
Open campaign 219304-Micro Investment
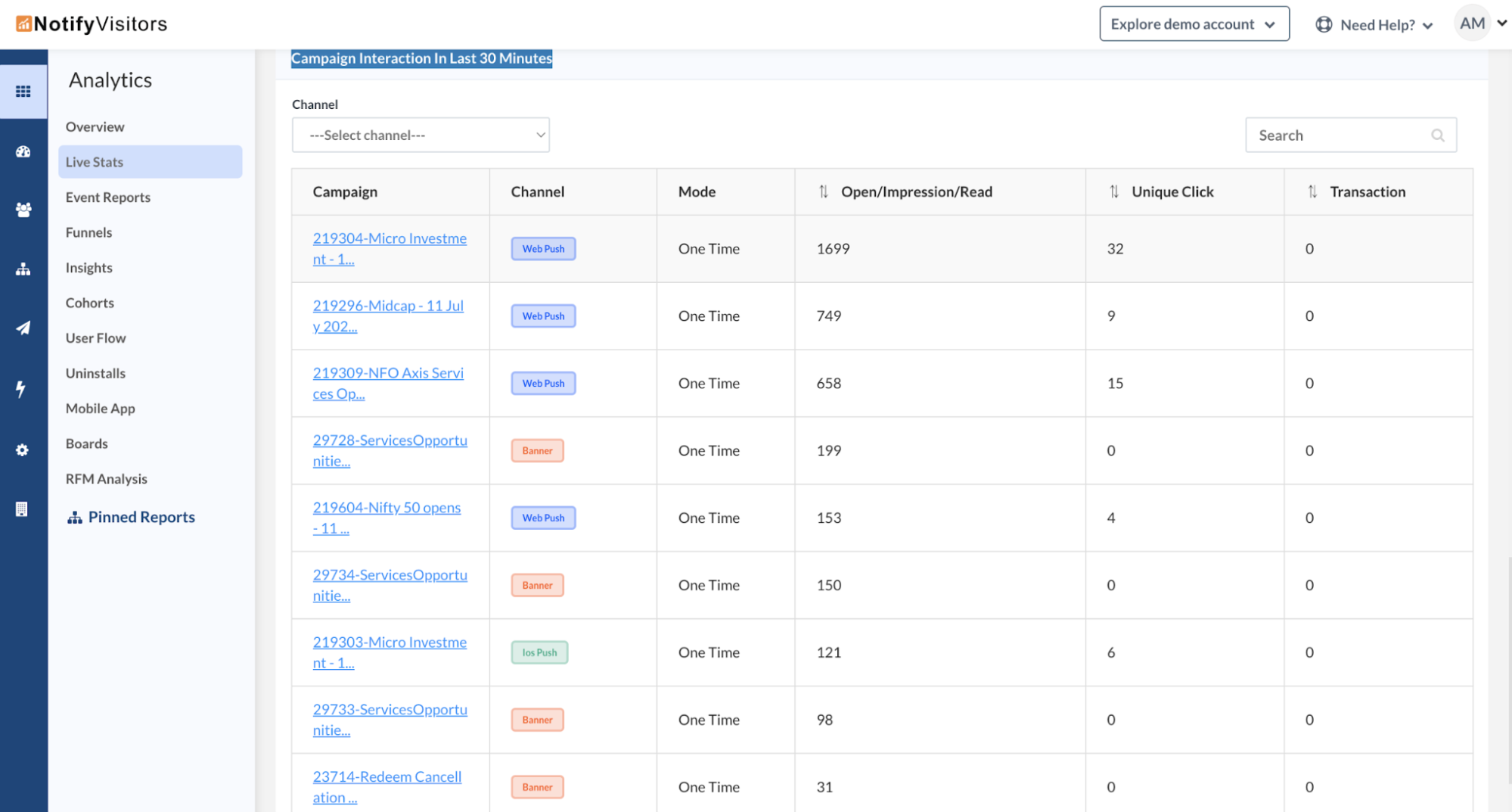(x=390, y=249)
